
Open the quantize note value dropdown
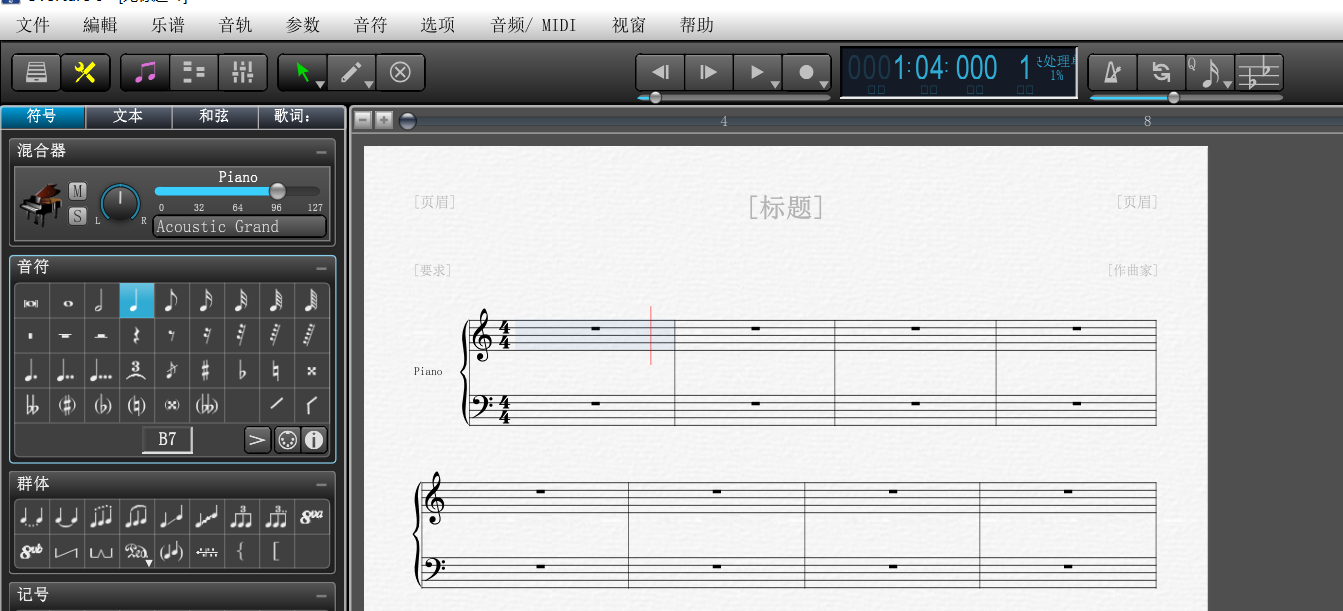[x=1210, y=72]
